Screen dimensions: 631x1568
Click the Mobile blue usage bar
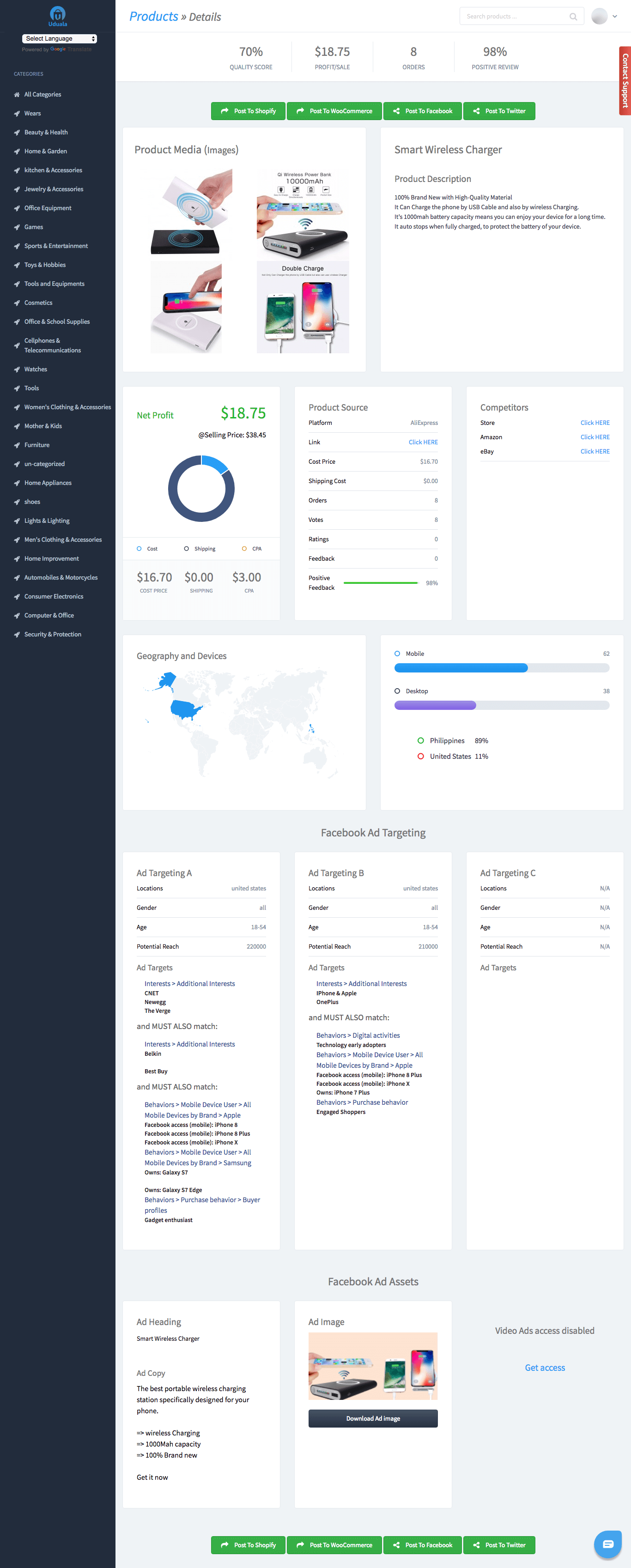tap(461, 668)
